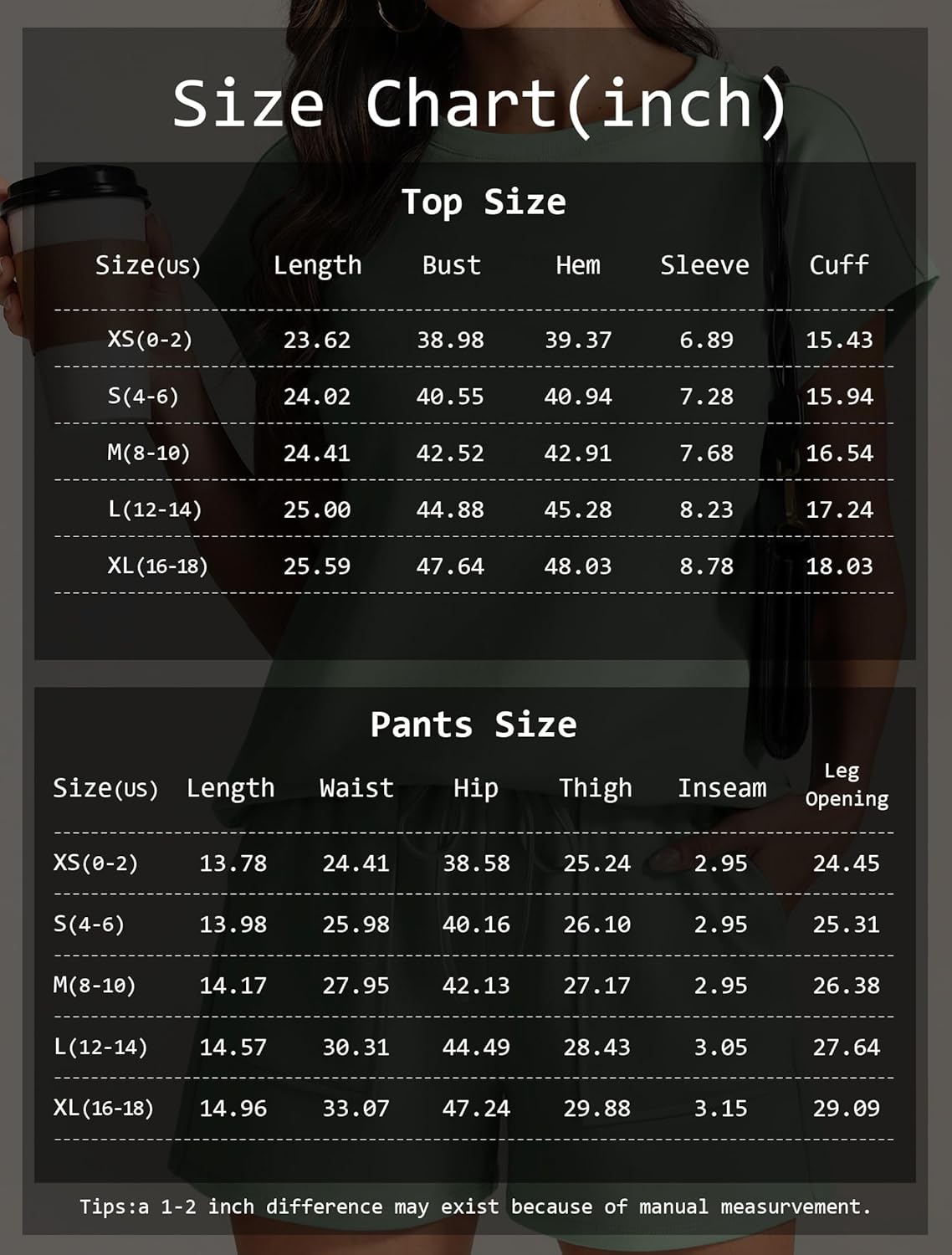Image resolution: width=952 pixels, height=1255 pixels.
Task: Click the Inseam column header
Action: [x=722, y=788]
